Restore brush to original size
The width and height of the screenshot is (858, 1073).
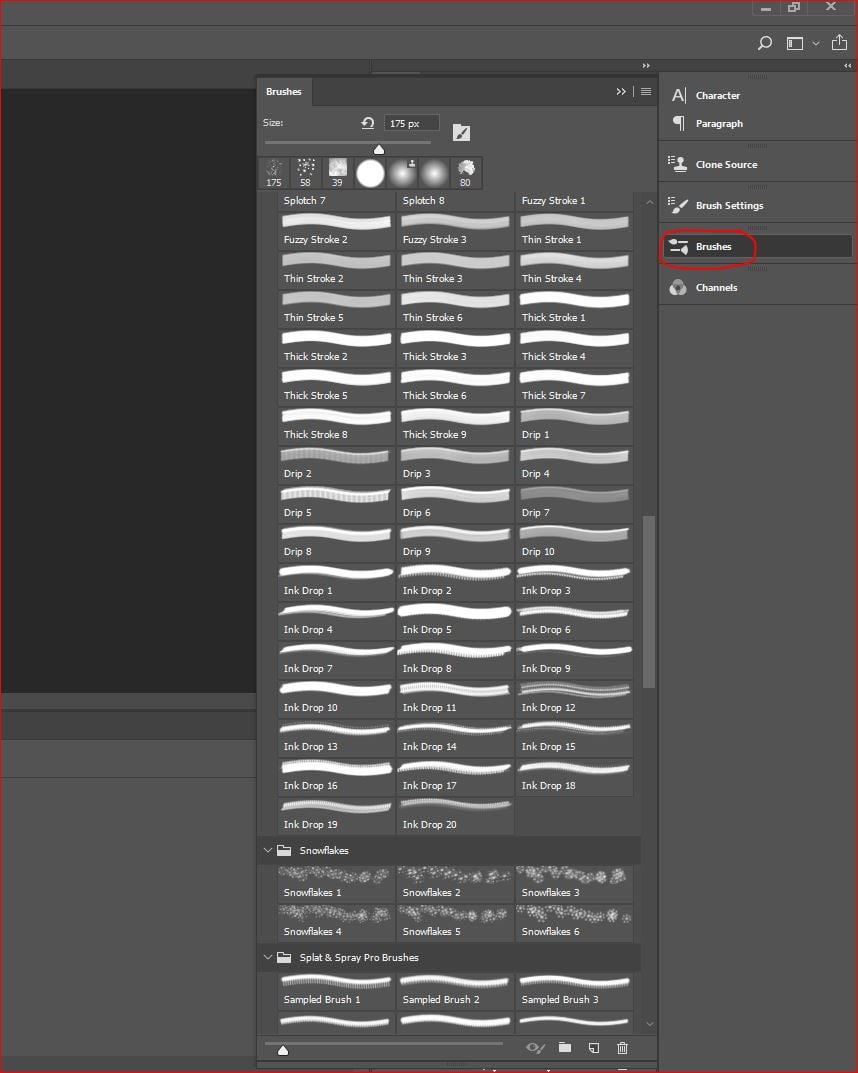click(x=368, y=123)
